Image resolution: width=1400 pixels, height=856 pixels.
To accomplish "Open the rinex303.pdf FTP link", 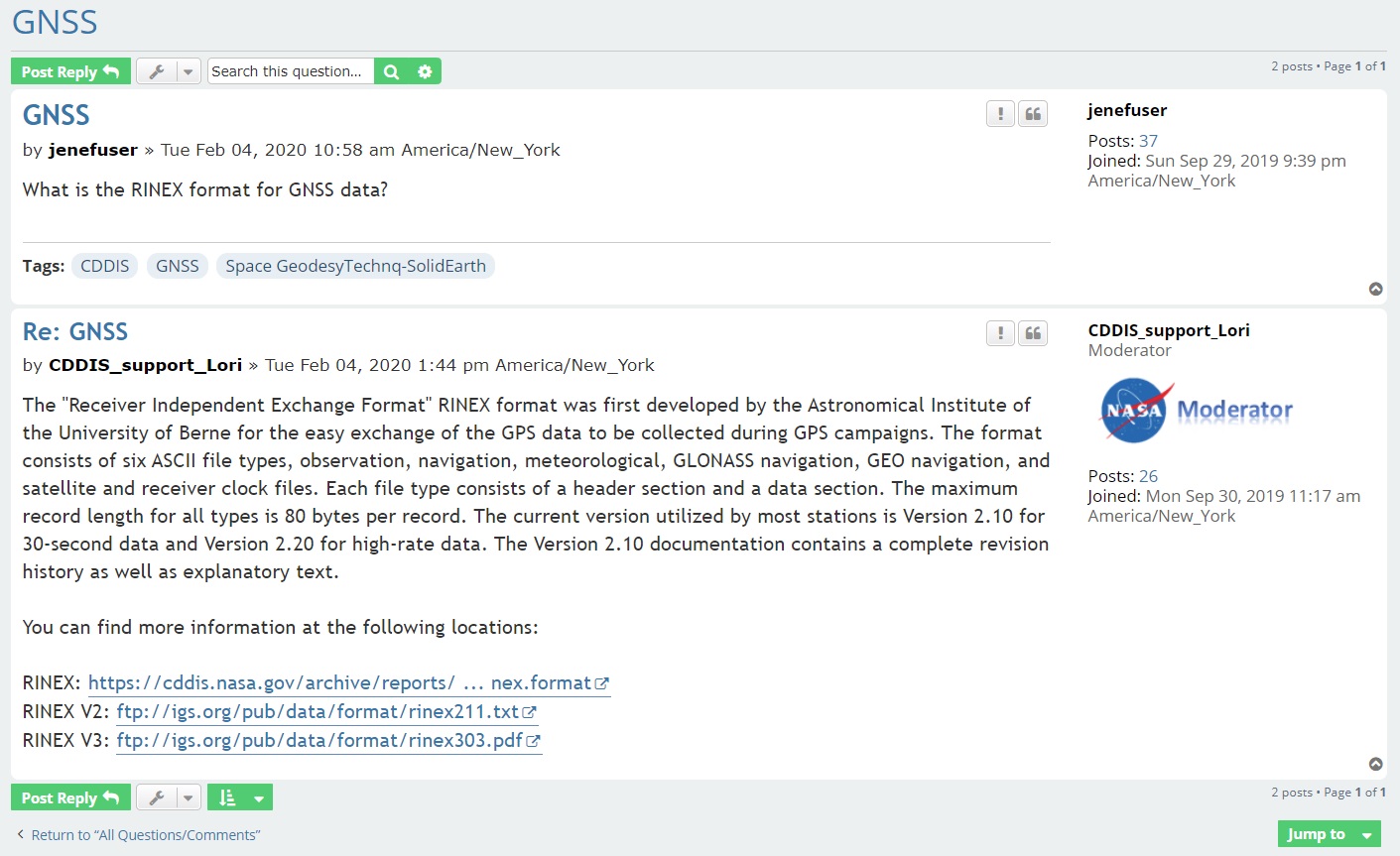I will [x=328, y=741].
